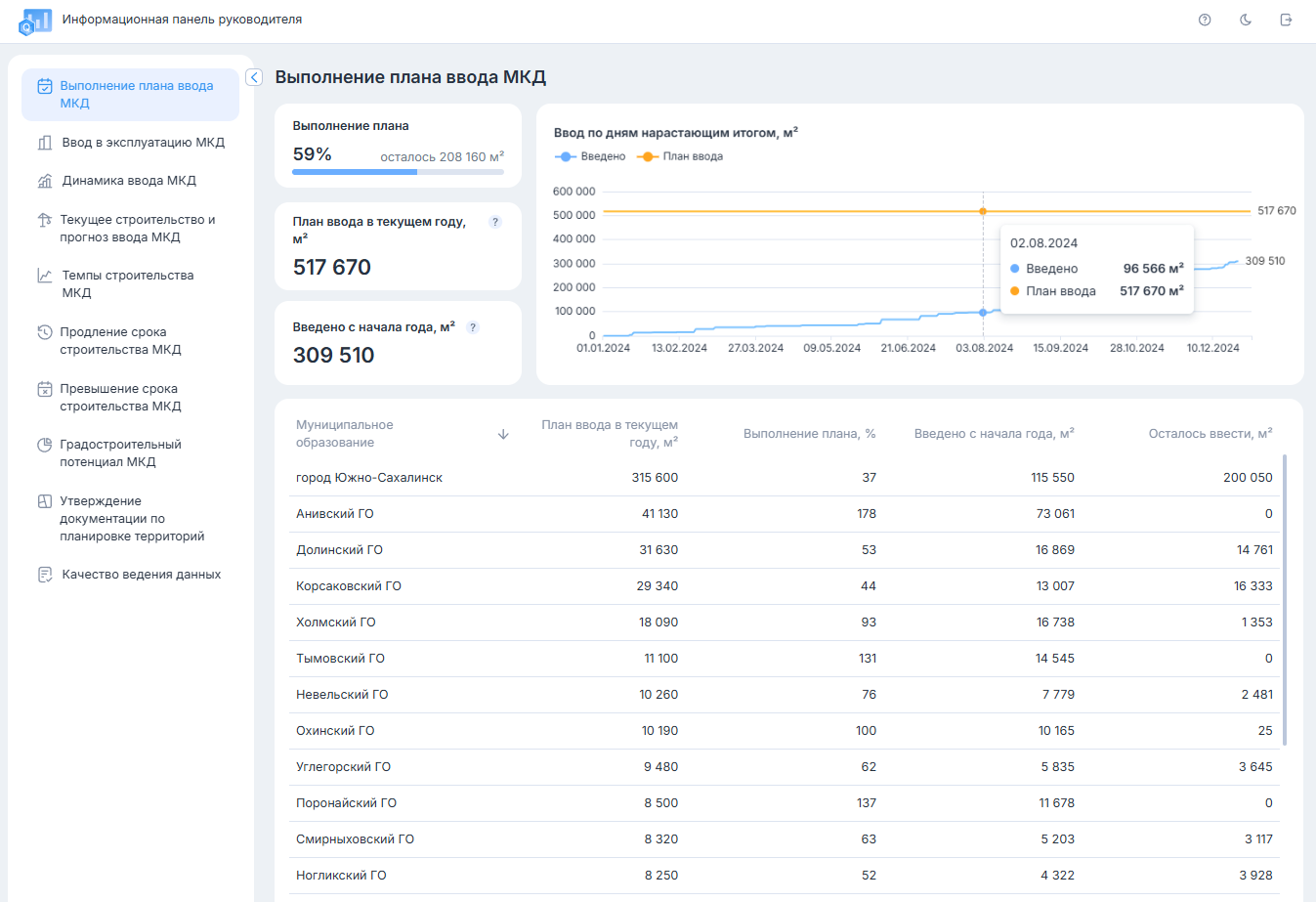The width and height of the screenshot is (1316, 902).
Task: Open Градостроительный потенциал МКД
Action: click(130, 453)
